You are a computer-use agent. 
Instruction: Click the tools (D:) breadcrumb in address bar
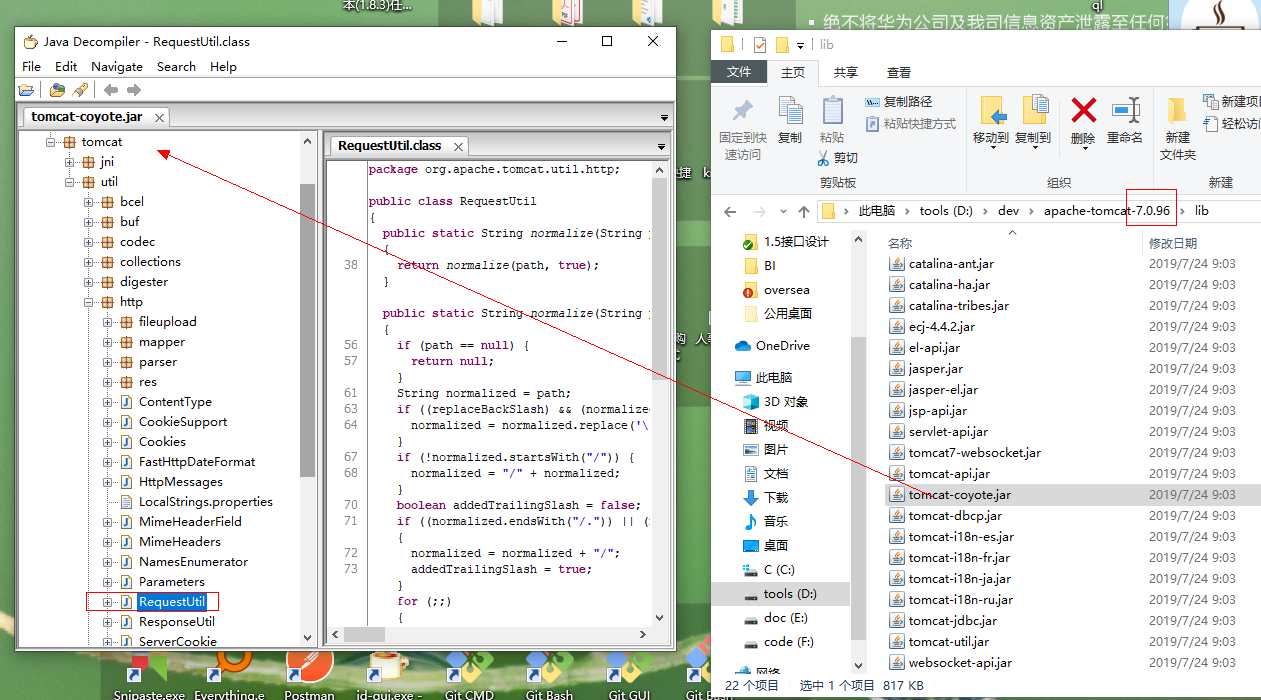945,211
